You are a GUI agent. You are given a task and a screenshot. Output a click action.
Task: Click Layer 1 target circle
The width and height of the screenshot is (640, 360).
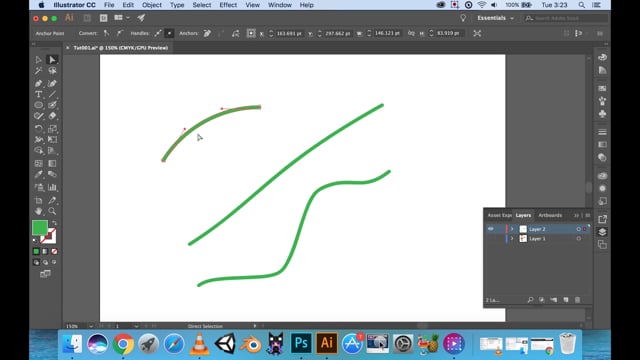coord(578,239)
